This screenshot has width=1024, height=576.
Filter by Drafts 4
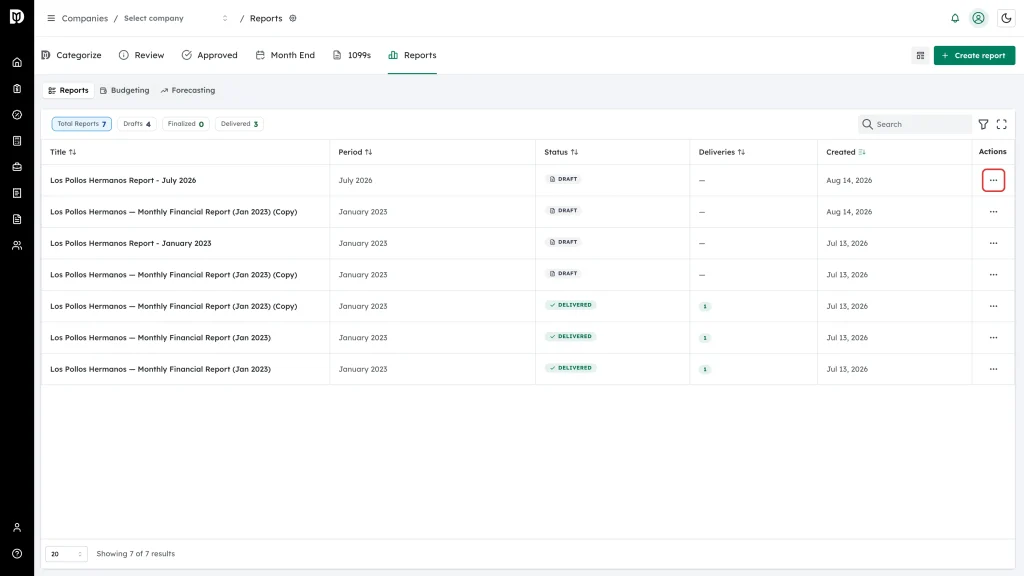[137, 124]
